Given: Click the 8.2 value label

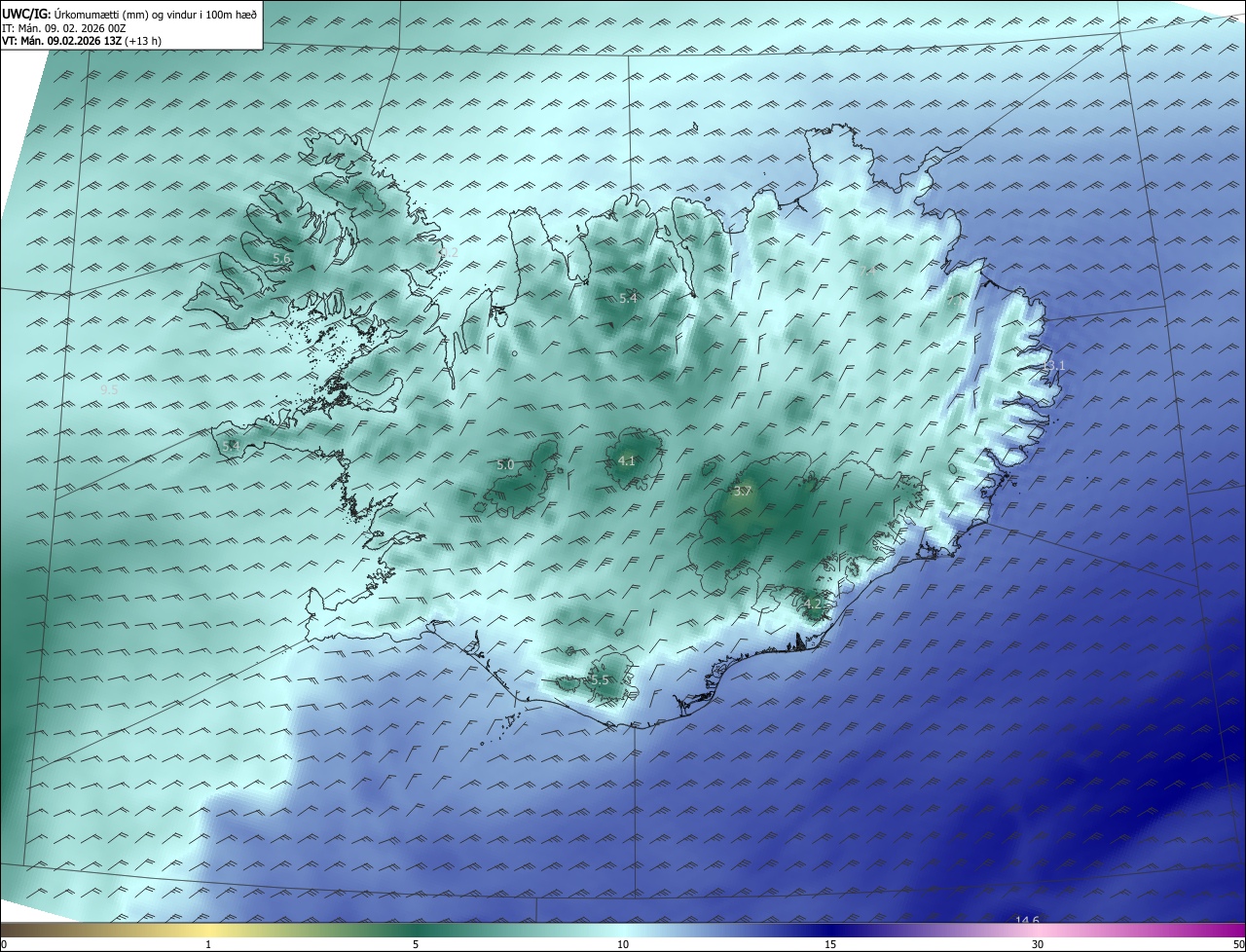Looking at the screenshot, I should pos(449,252).
